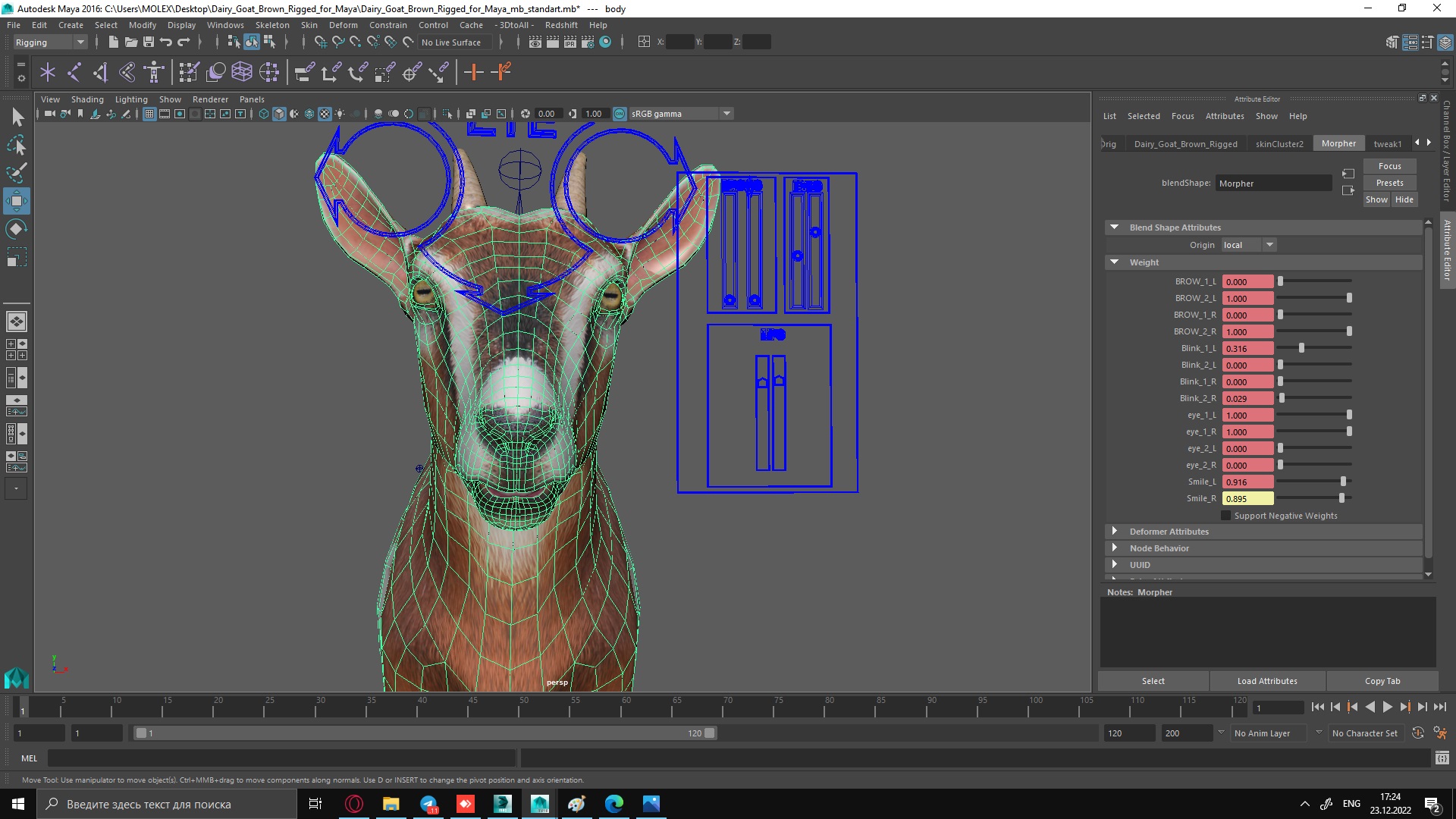The width and height of the screenshot is (1456, 819).
Task: Collapse the Weight section
Action: point(1114,262)
